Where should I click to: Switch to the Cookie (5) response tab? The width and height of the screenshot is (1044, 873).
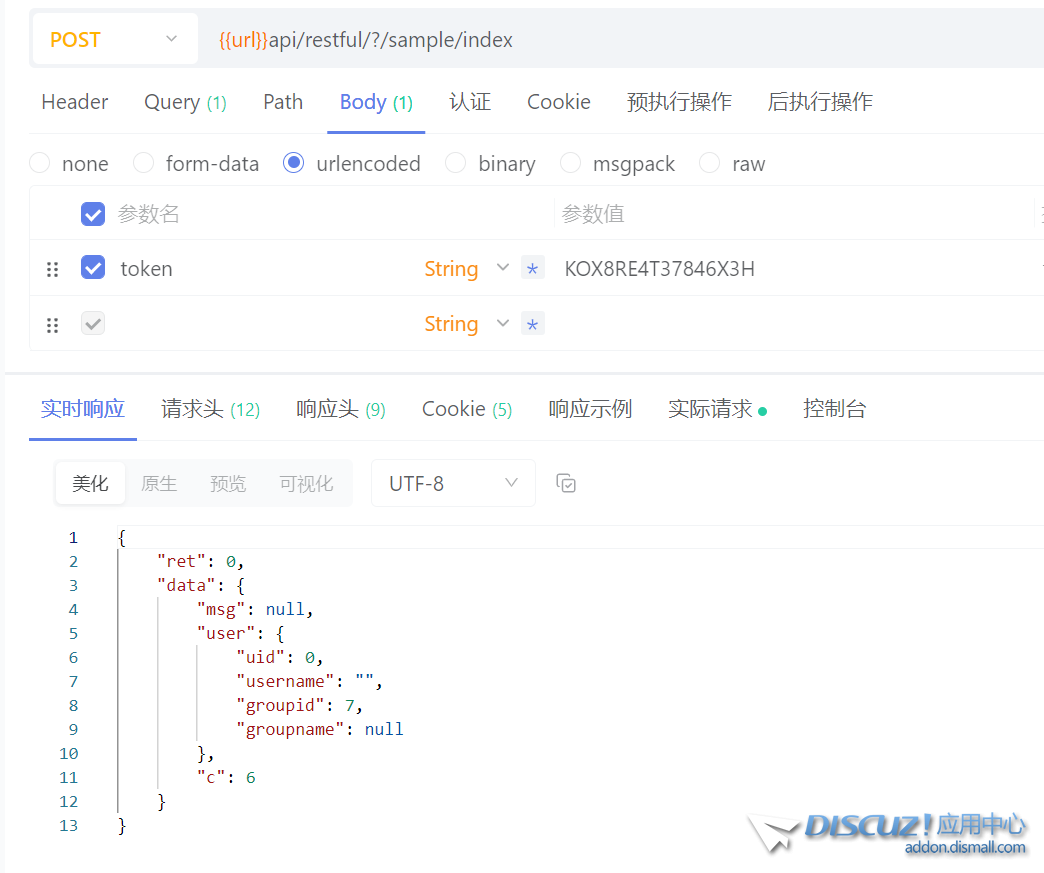pos(467,409)
